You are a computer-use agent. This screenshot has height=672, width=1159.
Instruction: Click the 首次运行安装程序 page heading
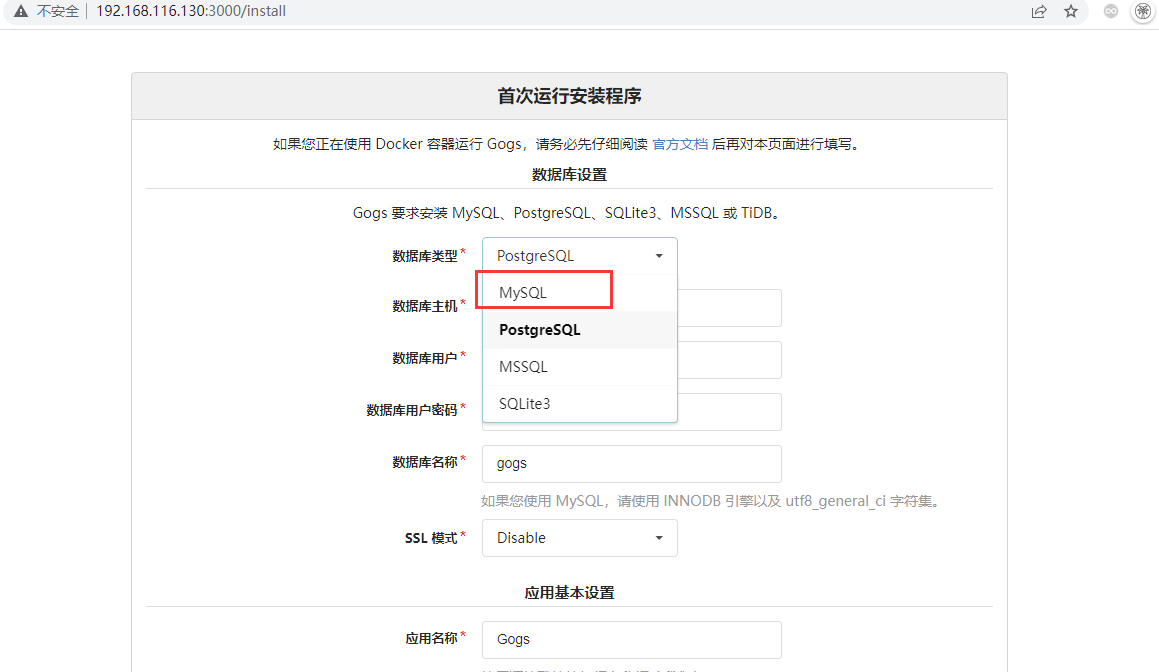(569, 96)
